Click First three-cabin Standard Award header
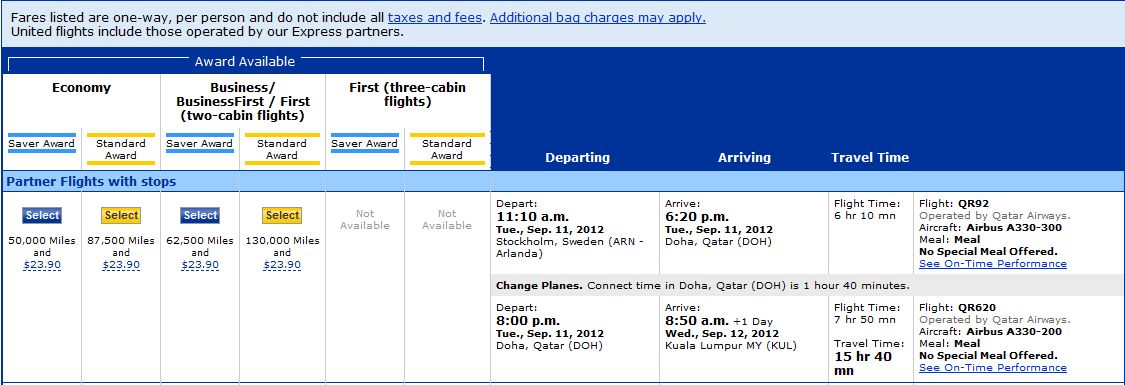 point(447,149)
